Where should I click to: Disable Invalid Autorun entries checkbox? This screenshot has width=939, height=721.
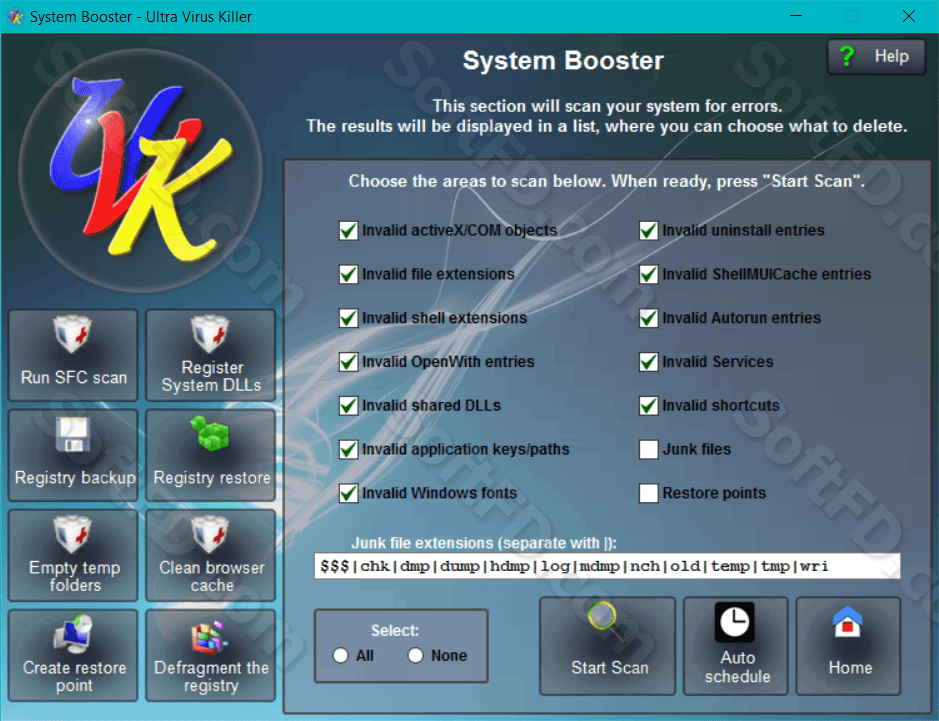coord(649,318)
